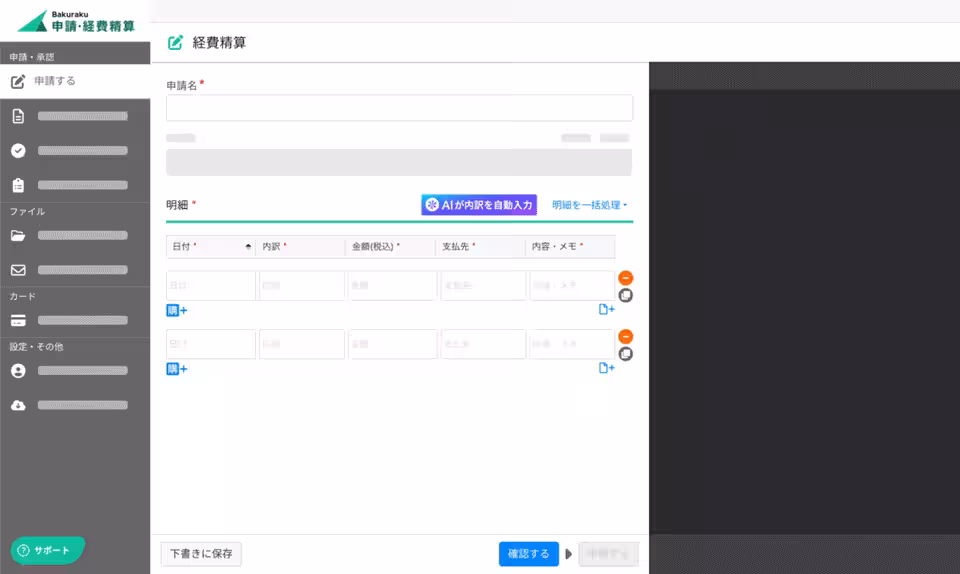
Task: Open the サポート help button
Action: (x=47, y=550)
